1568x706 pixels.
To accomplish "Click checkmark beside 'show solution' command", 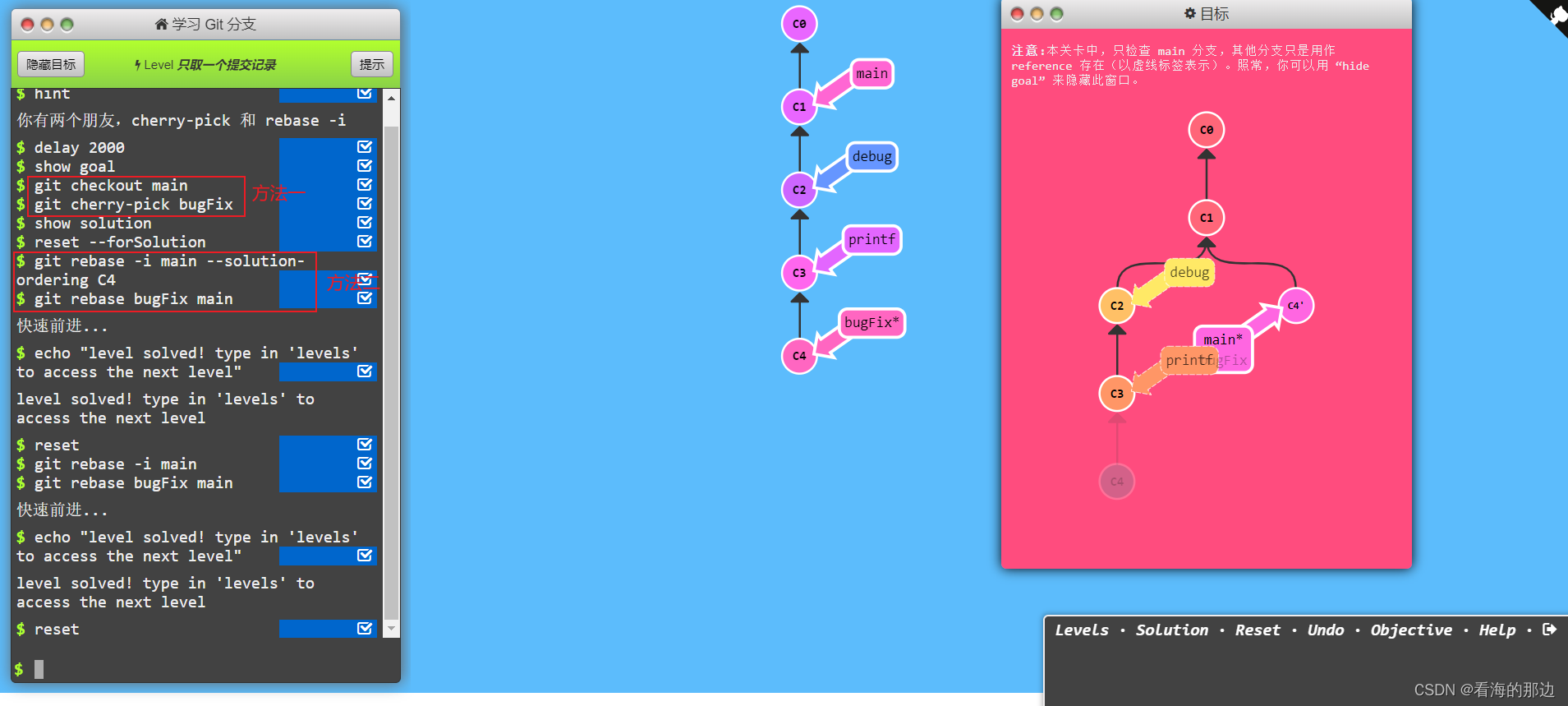I will click(x=365, y=223).
